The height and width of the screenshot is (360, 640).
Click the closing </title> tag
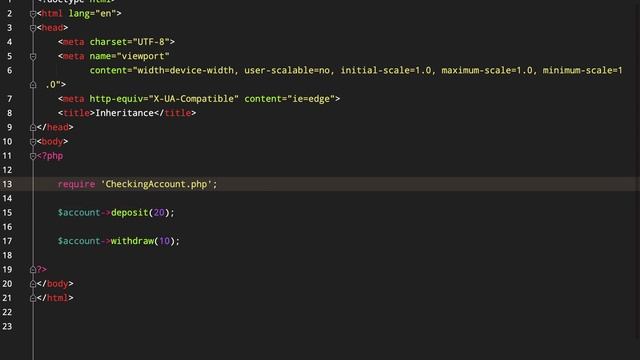(x=175, y=113)
